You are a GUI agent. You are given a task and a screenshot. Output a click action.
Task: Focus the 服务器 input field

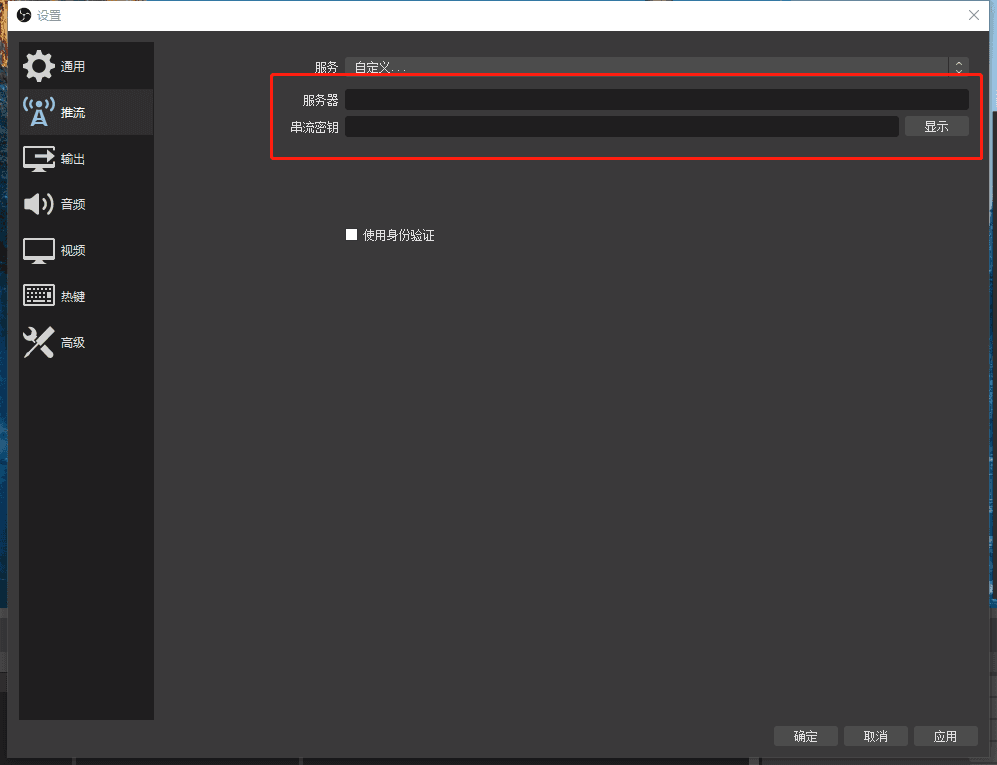[x=656, y=100]
